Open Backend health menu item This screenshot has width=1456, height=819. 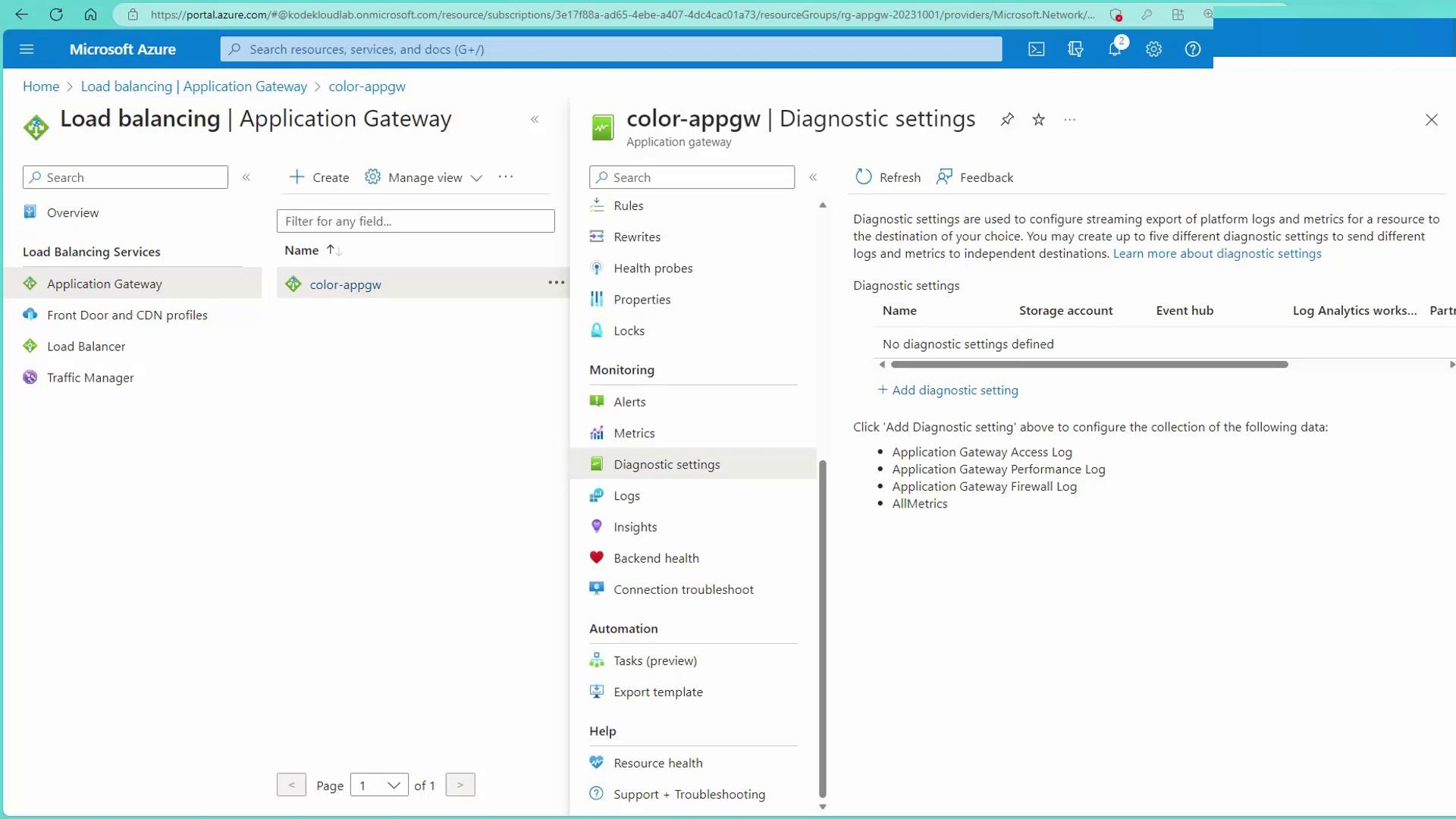pos(656,558)
